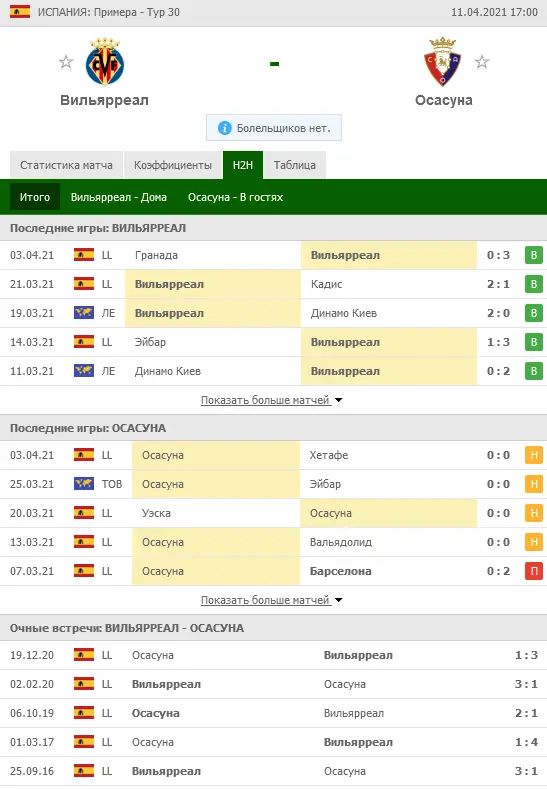Click world flag icon on 25.03.21 ТОВ row
This screenshot has height=789, width=547.
(84, 484)
